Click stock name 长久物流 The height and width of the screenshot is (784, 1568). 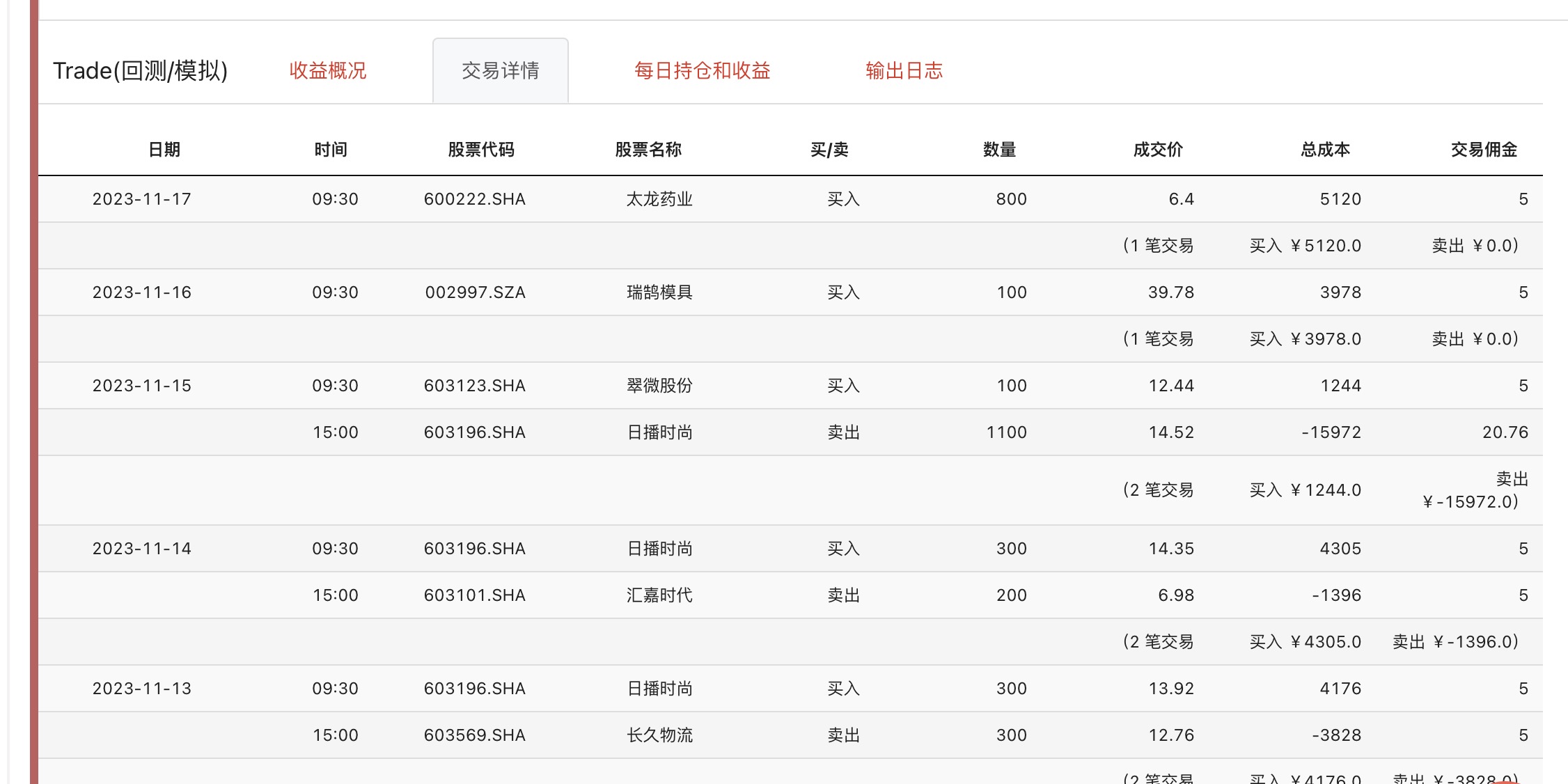click(x=659, y=735)
